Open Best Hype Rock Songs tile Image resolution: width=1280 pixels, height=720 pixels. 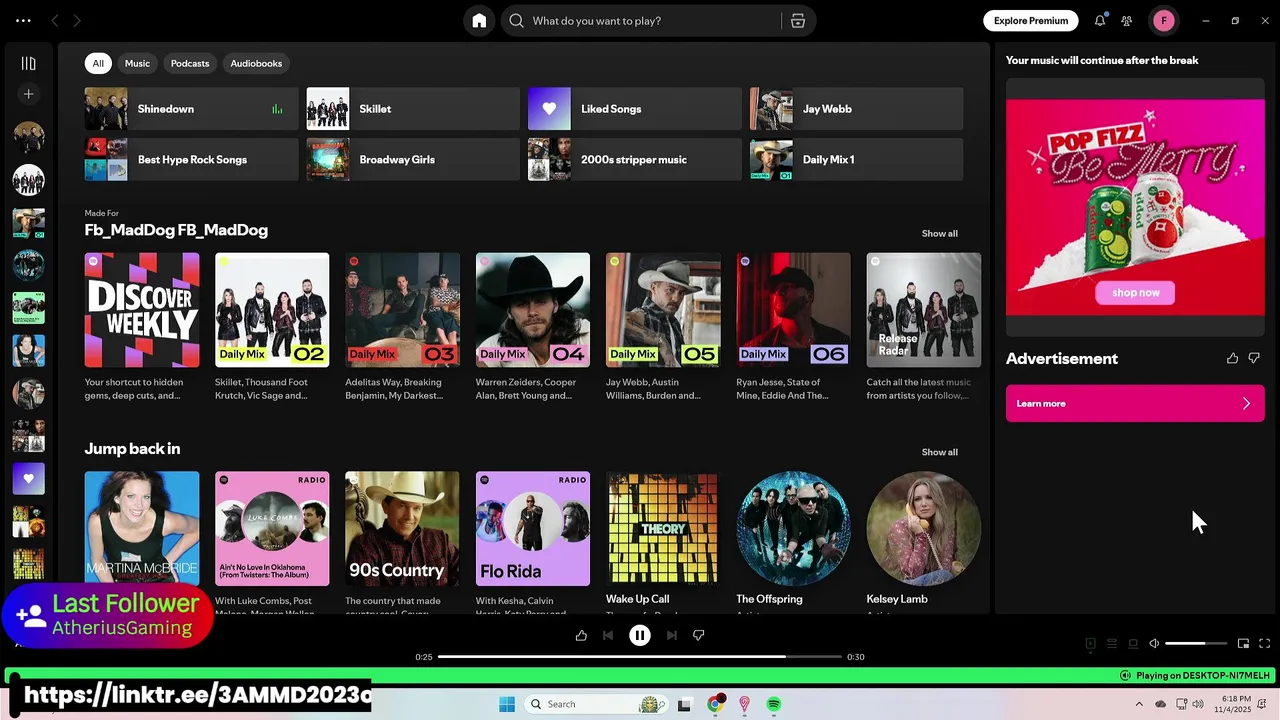pyautogui.click(x=191, y=160)
